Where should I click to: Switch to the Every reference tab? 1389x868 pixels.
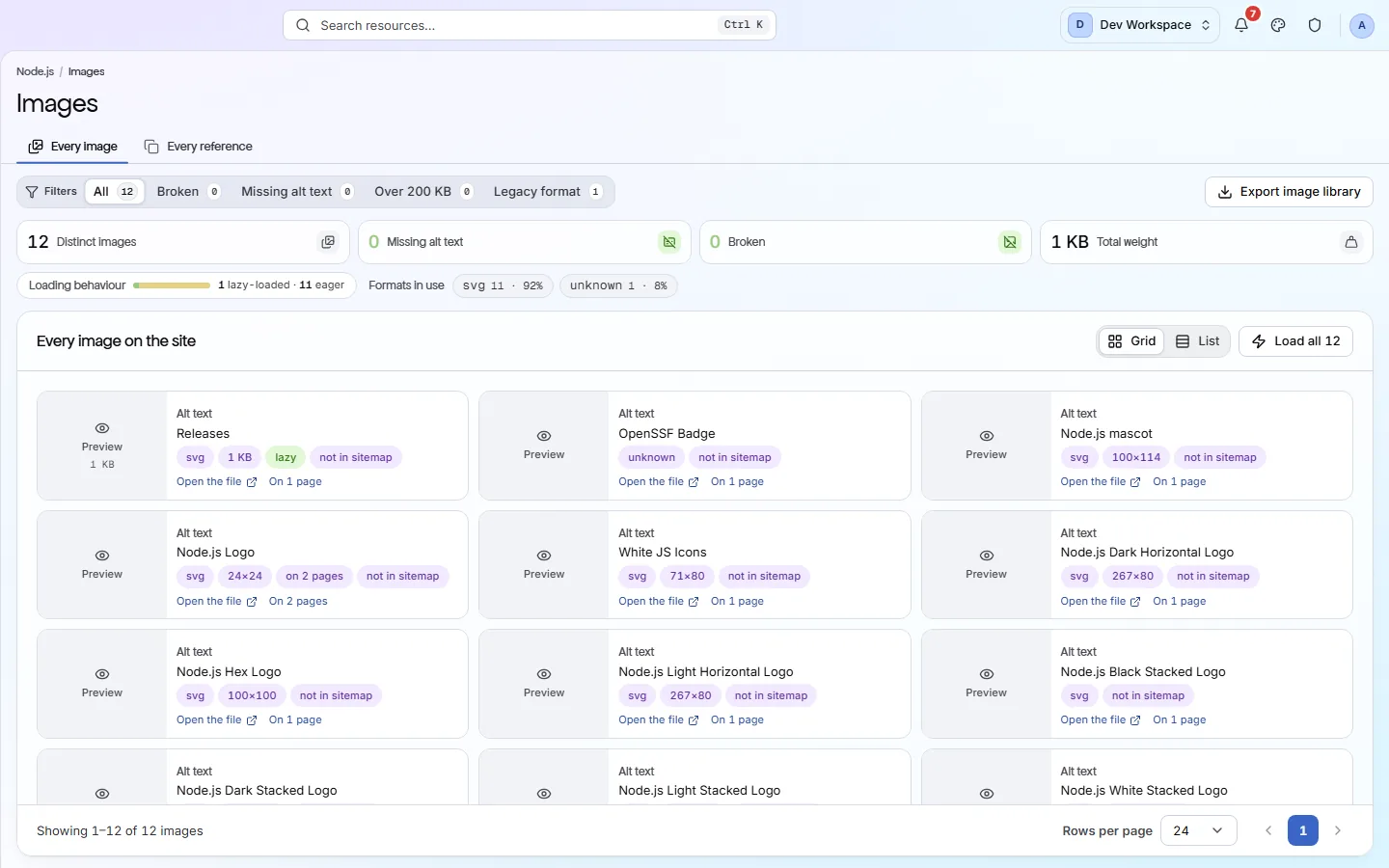[198, 147]
